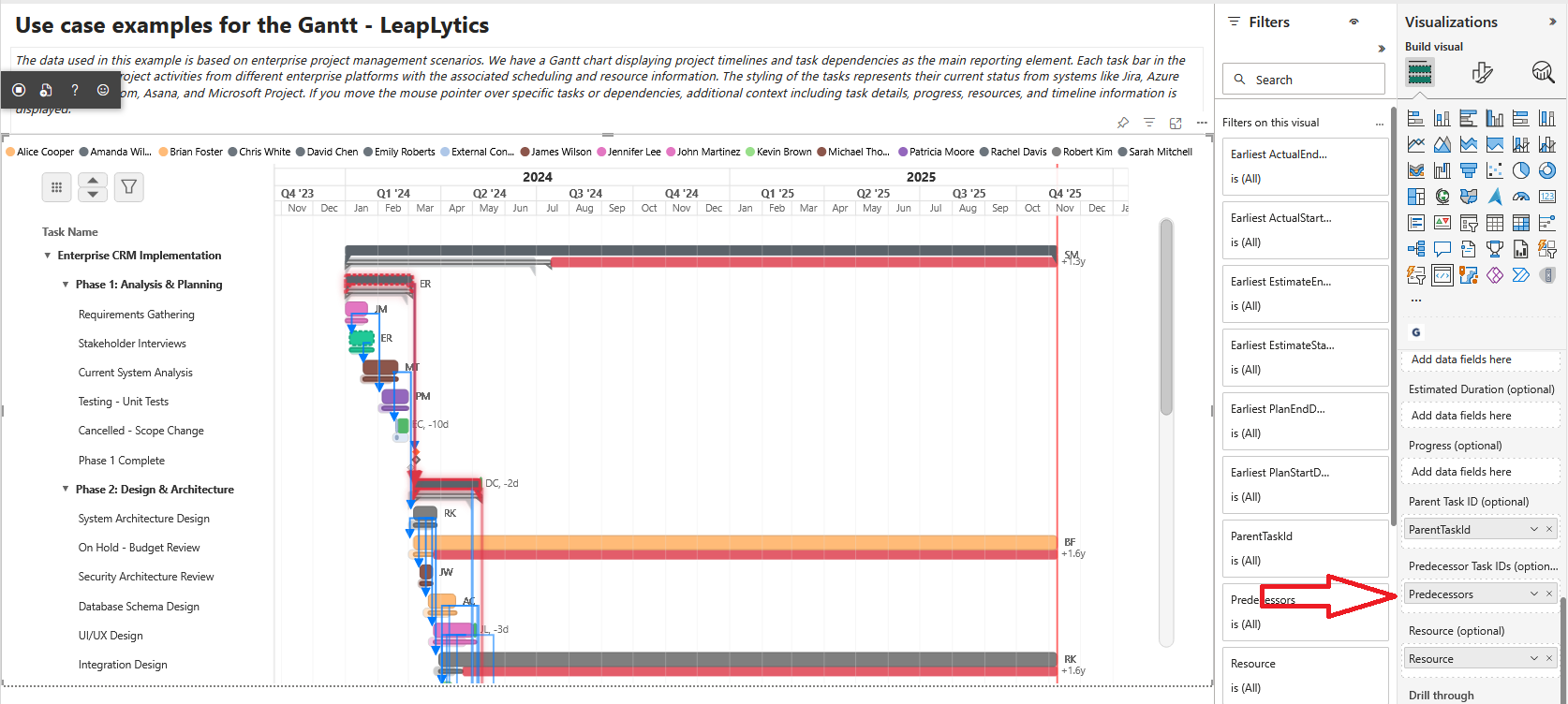This screenshot has height=704, width=1568.
Task: Open the ParentTaskId field dropdown chevron
Action: [1534, 530]
